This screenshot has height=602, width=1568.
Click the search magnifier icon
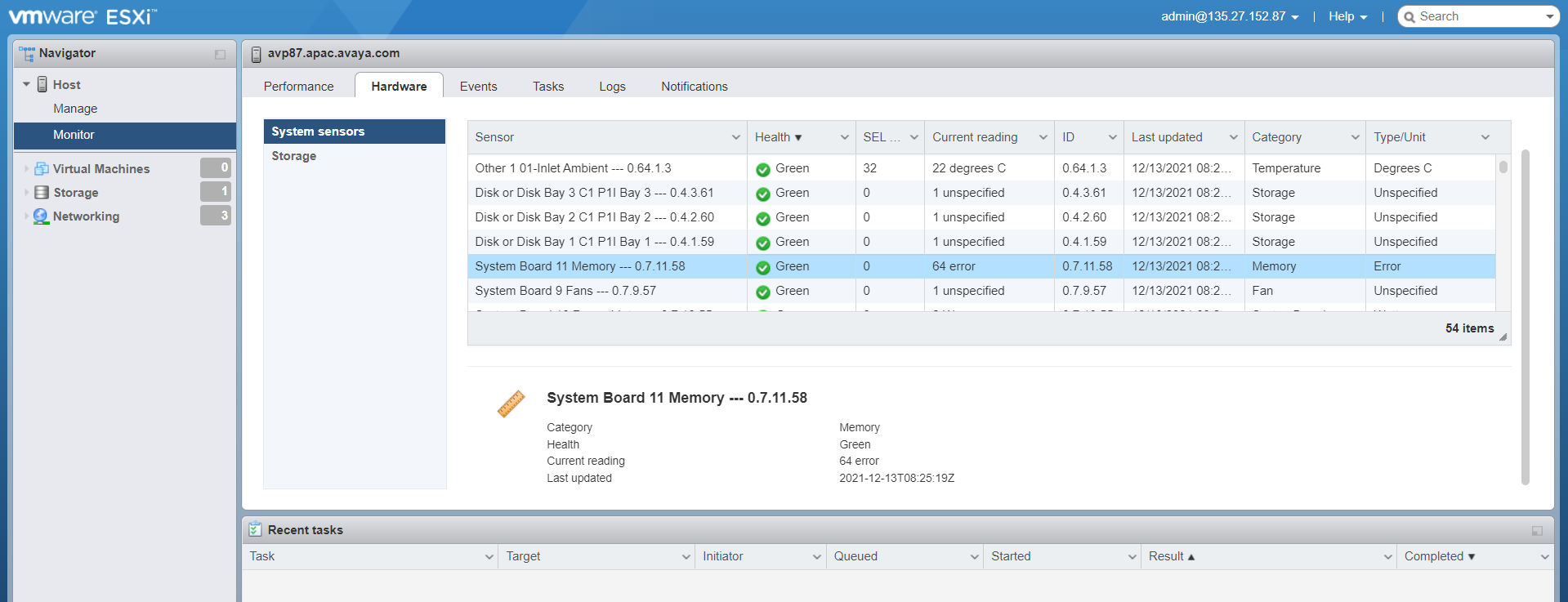click(1409, 16)
